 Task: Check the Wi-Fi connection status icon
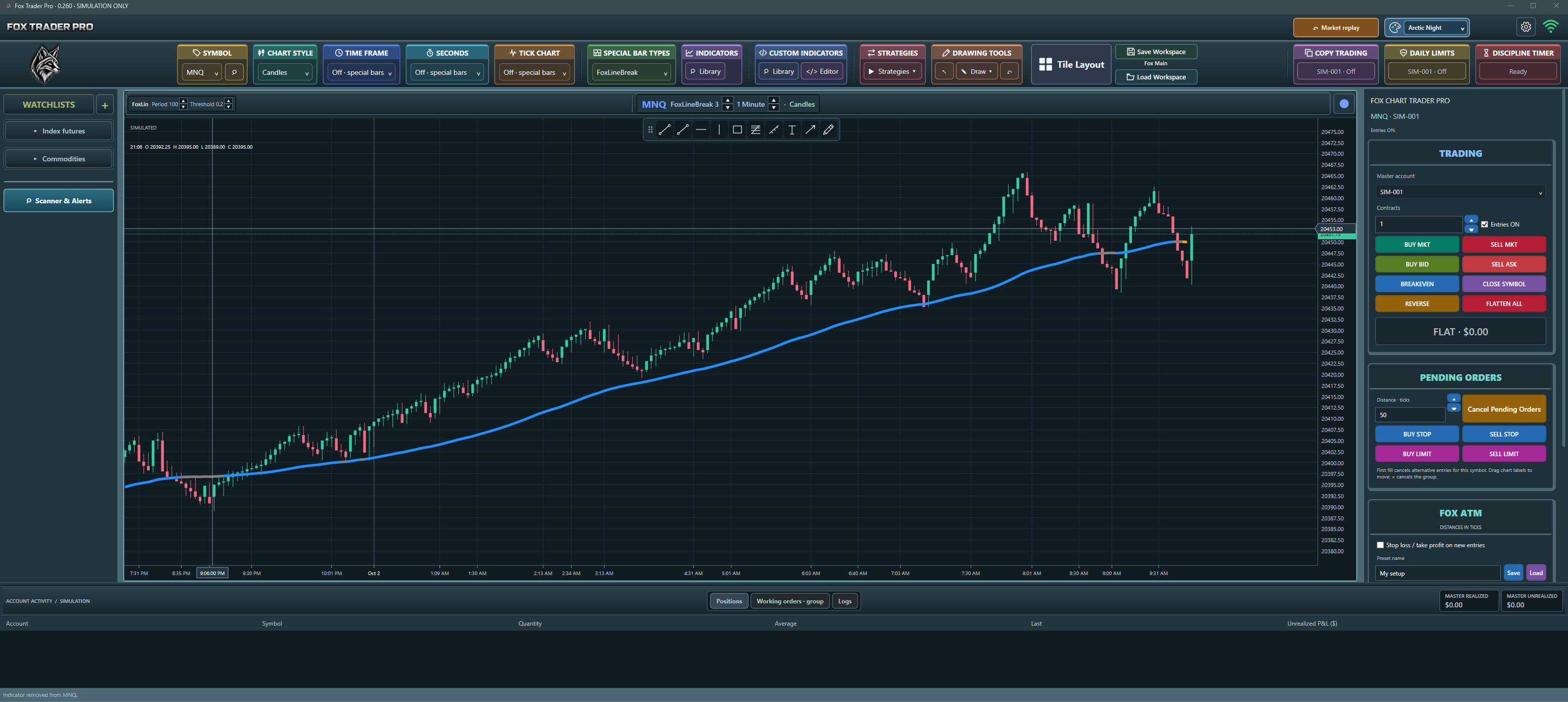1550,27
